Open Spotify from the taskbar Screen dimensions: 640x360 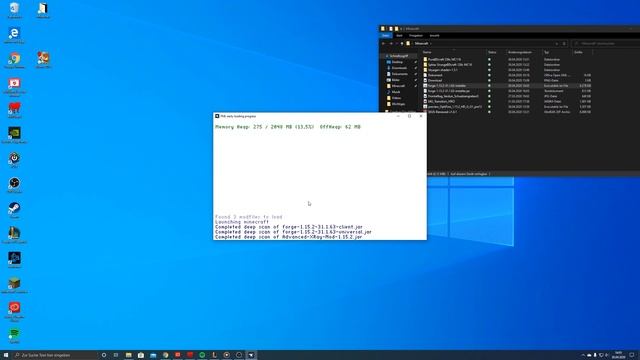click(x=202, y=355)
